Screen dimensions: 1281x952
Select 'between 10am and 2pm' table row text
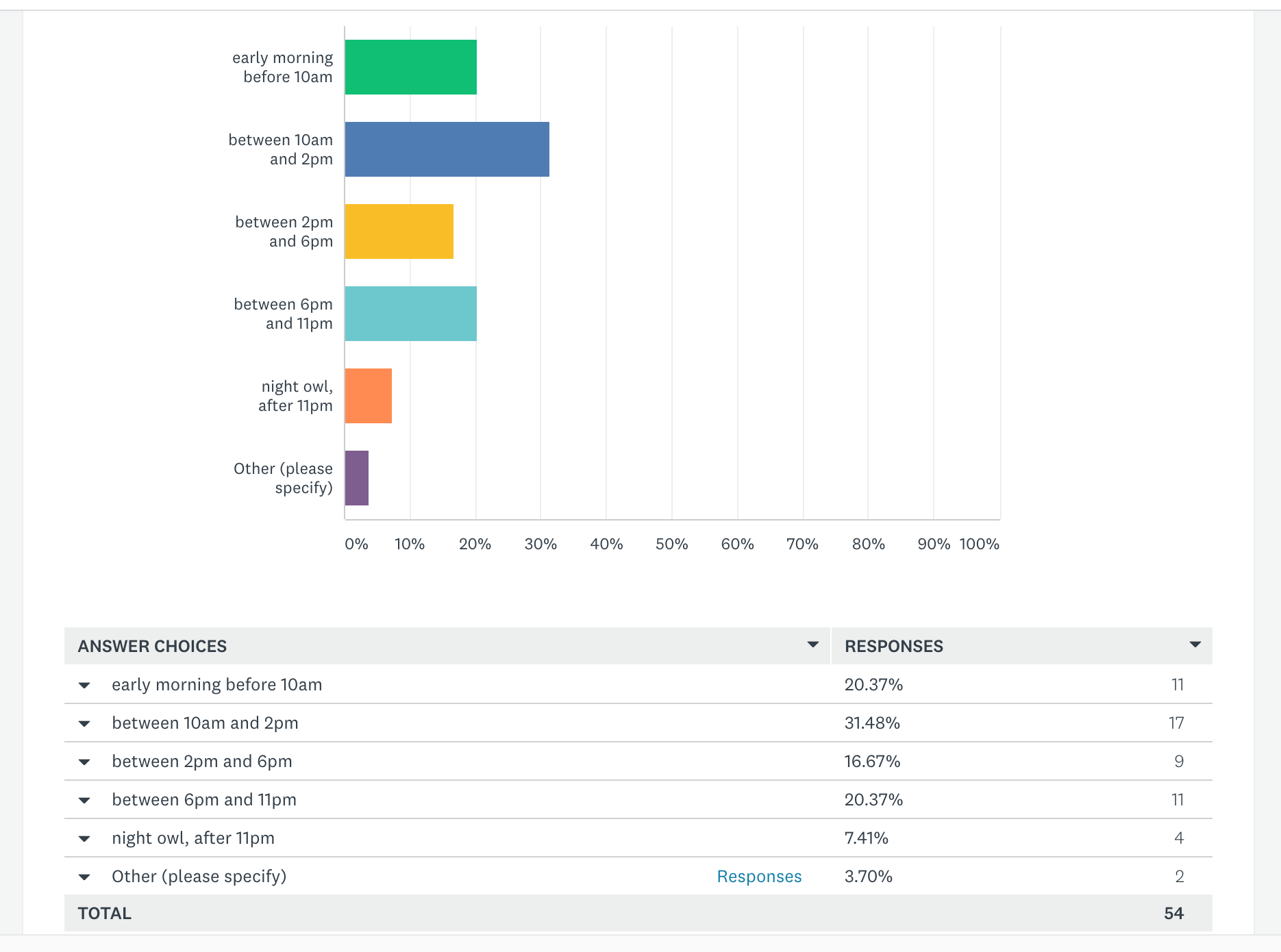205,723
